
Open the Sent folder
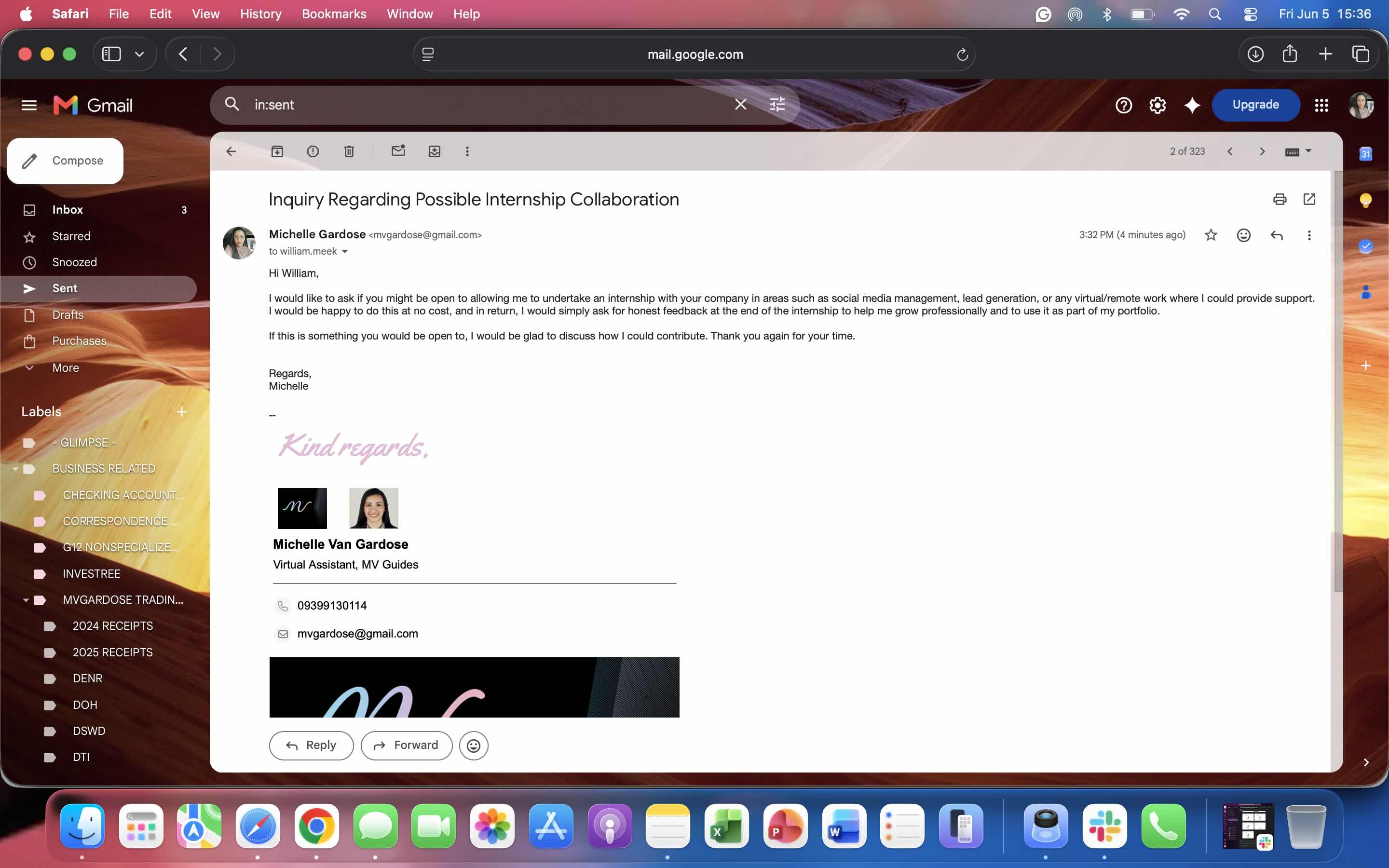coord(99,288)
